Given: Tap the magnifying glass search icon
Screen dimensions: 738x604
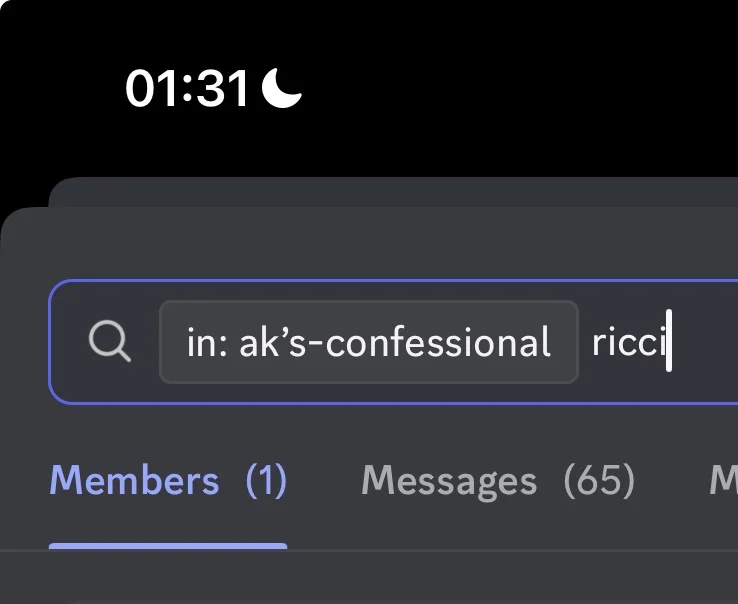Looking at the screenshot, I should click(x=110, y=341).
